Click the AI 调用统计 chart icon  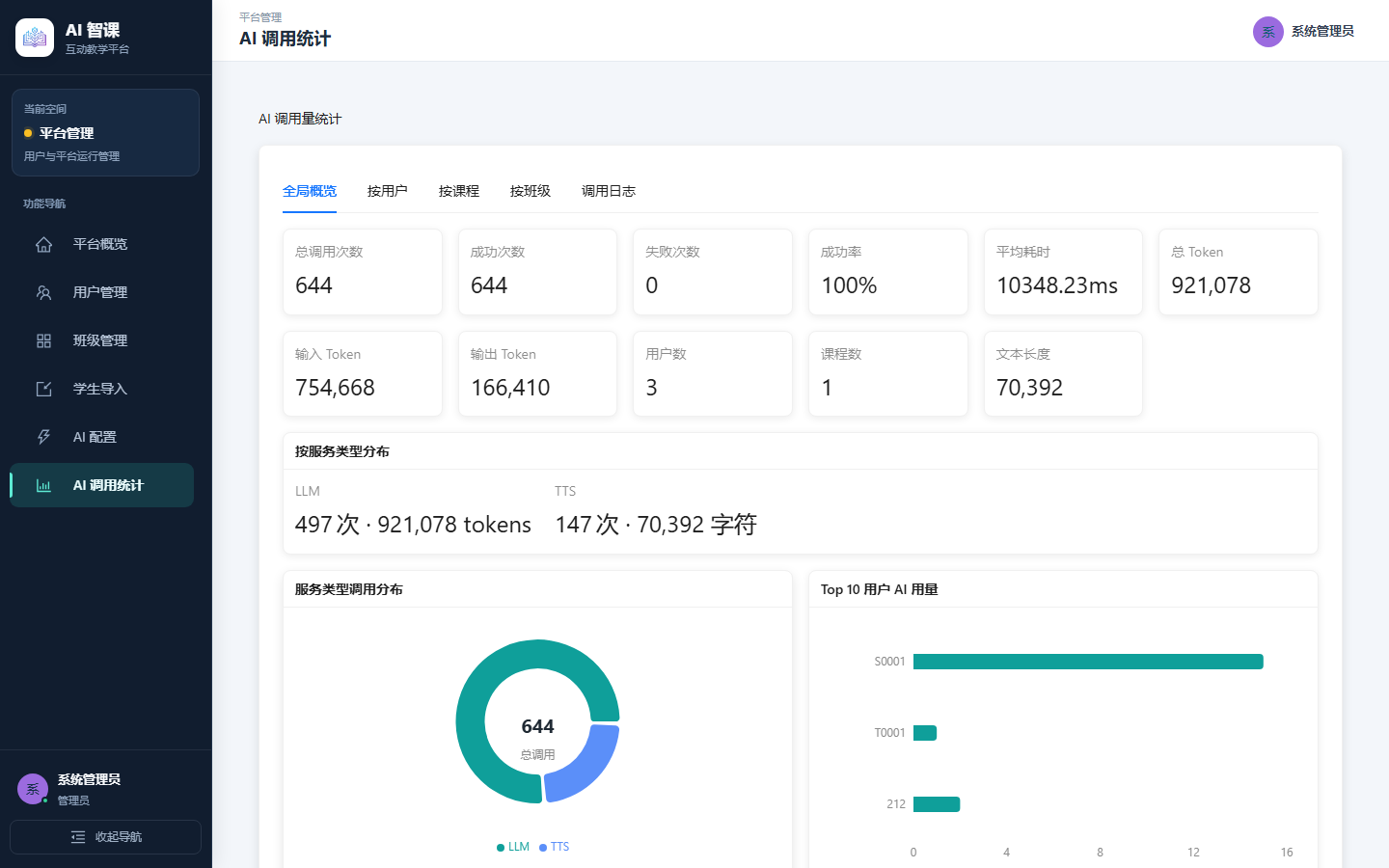point(43,485)
